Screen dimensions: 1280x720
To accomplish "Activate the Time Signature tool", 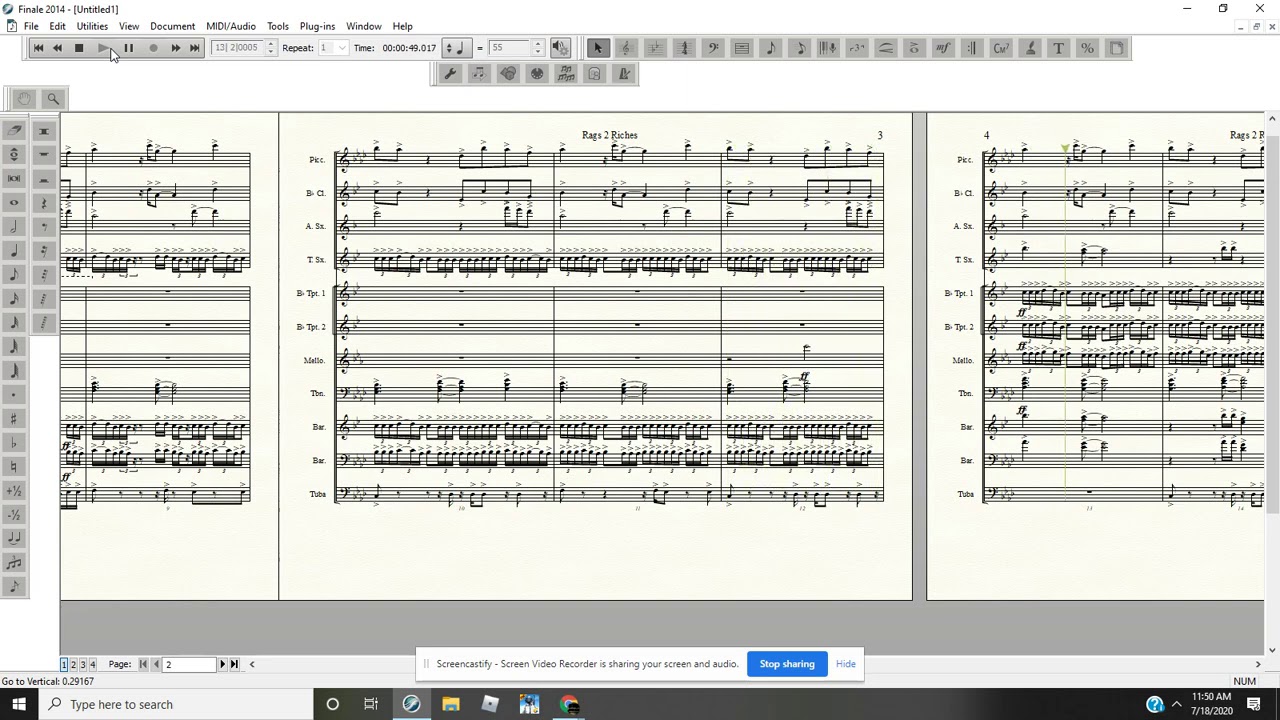I will pos(685,48).
